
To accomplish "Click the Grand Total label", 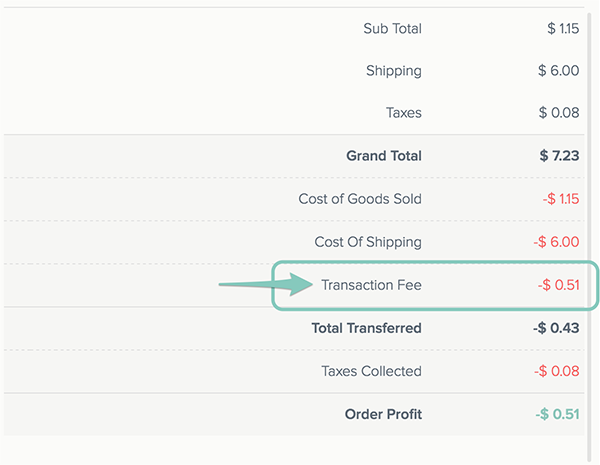I will (x=384, y=156).
